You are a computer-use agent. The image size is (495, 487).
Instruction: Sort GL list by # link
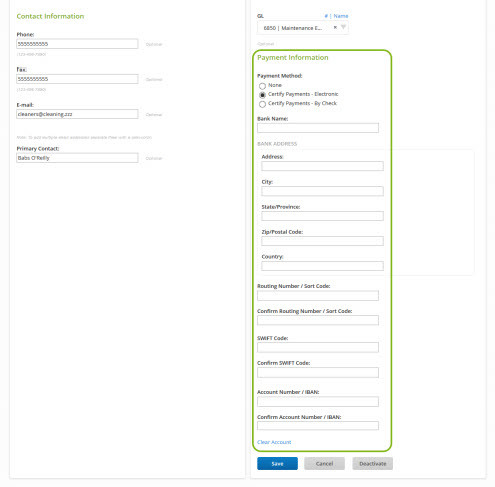click(x=326, y=16)
